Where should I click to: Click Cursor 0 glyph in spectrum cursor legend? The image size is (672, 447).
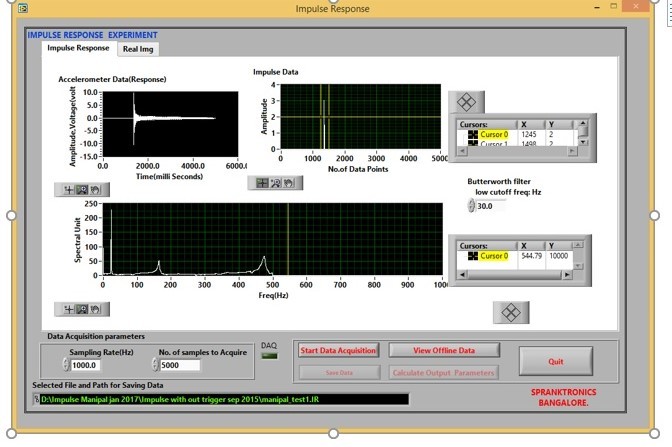point(473,256)
